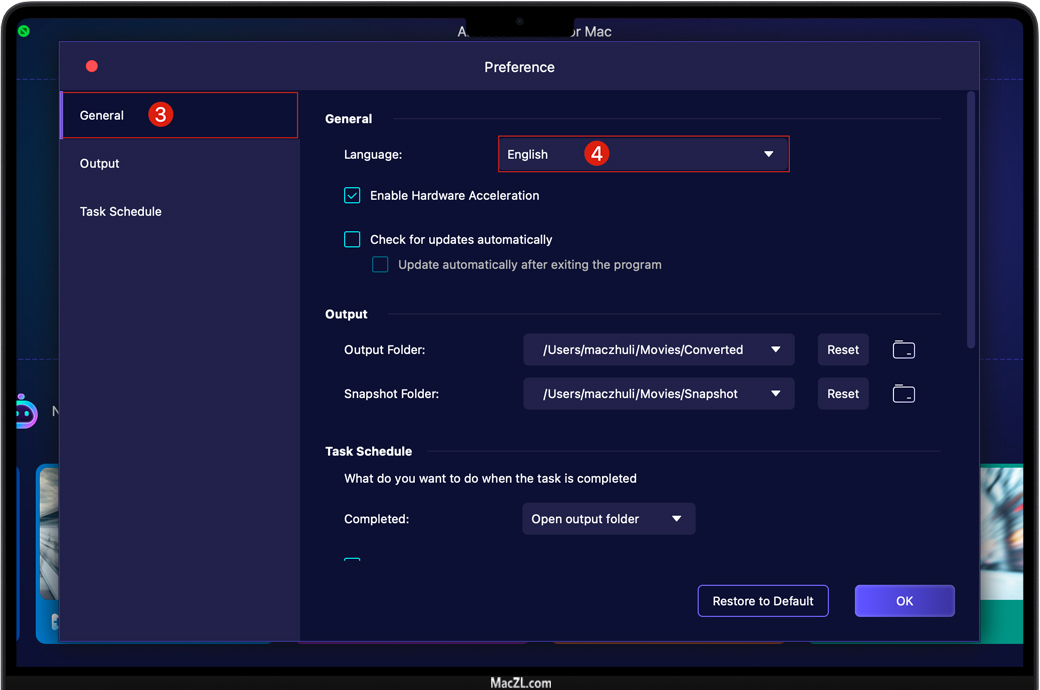Expand the Snapshot Folder path dropdown
Screen dimensions: 1040x690
[x=775, y=394]
